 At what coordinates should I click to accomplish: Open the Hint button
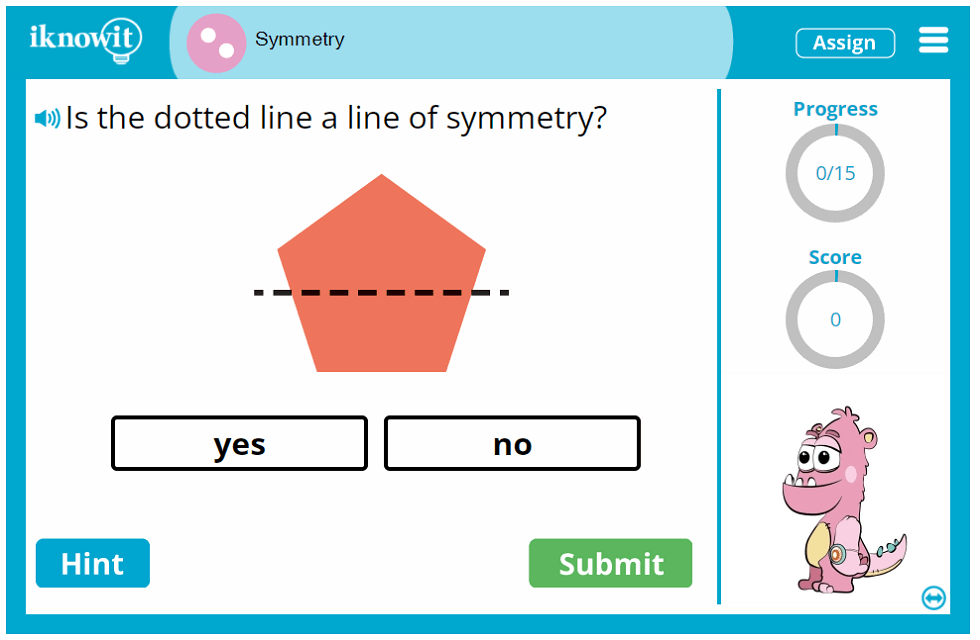pos(93,563)
